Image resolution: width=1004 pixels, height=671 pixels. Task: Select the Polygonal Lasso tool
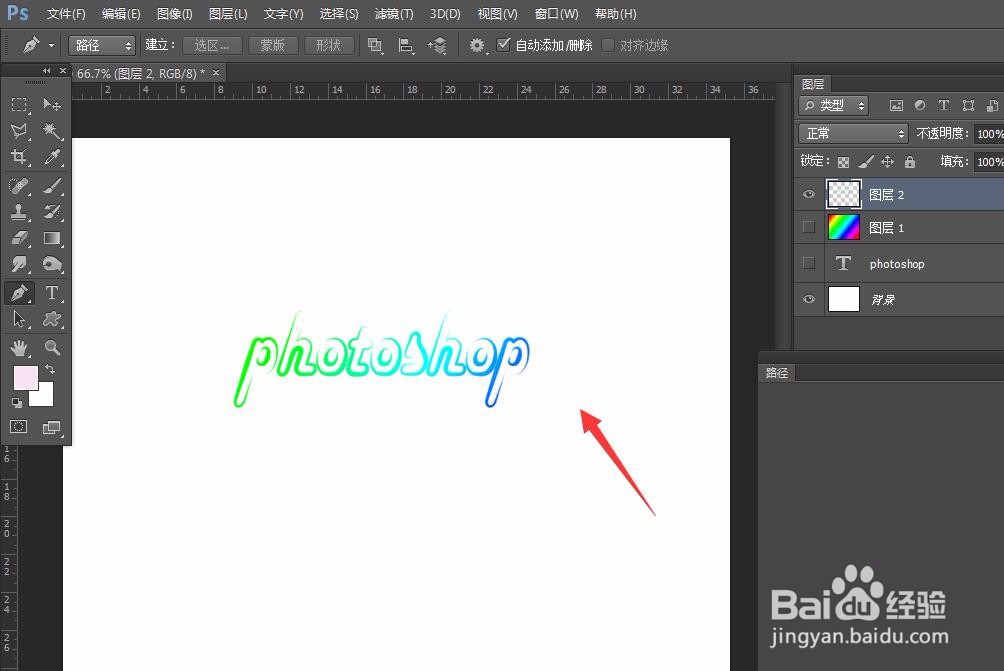click(x=19, y=131)
